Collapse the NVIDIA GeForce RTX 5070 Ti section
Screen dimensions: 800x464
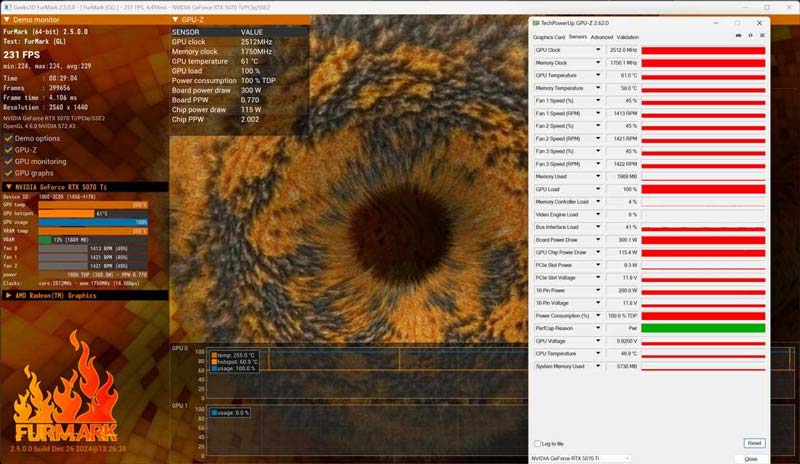pos(8,187)
